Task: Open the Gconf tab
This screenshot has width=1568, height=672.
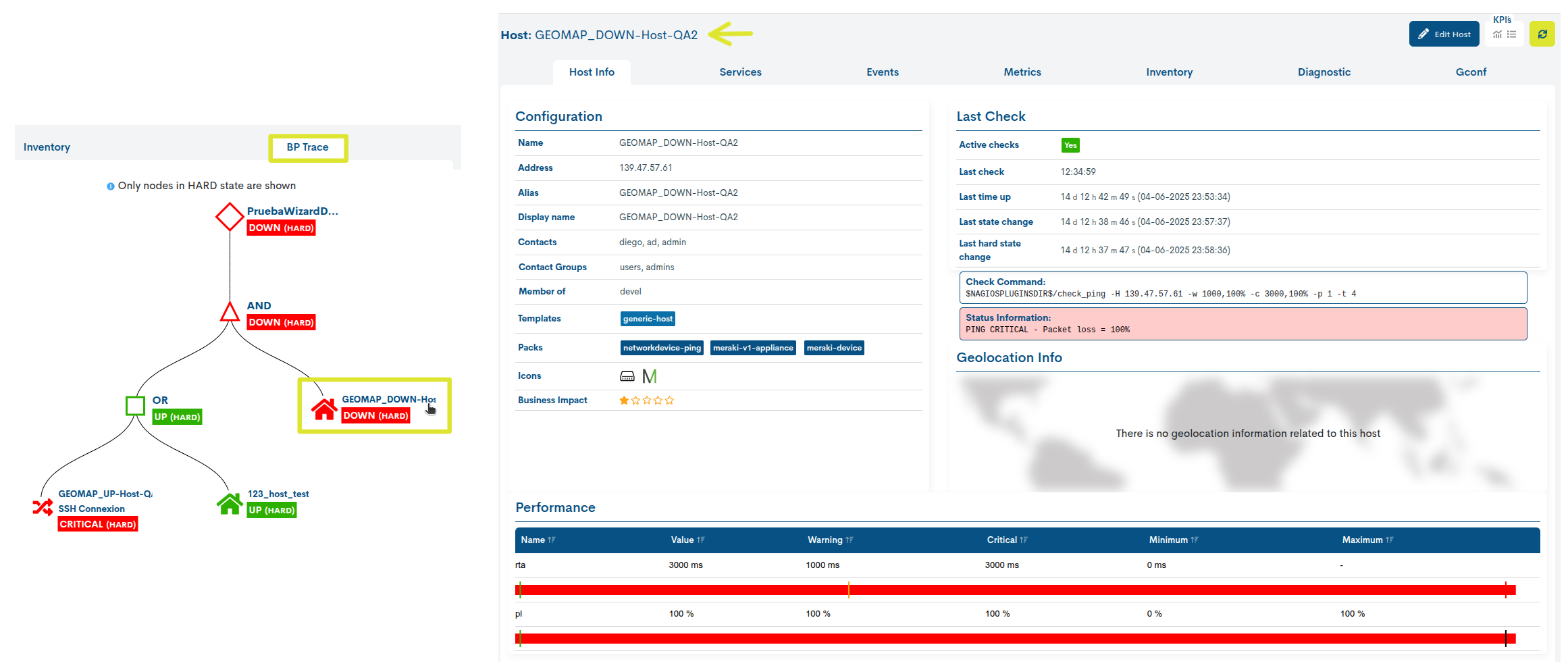Action: point(1471,72)
